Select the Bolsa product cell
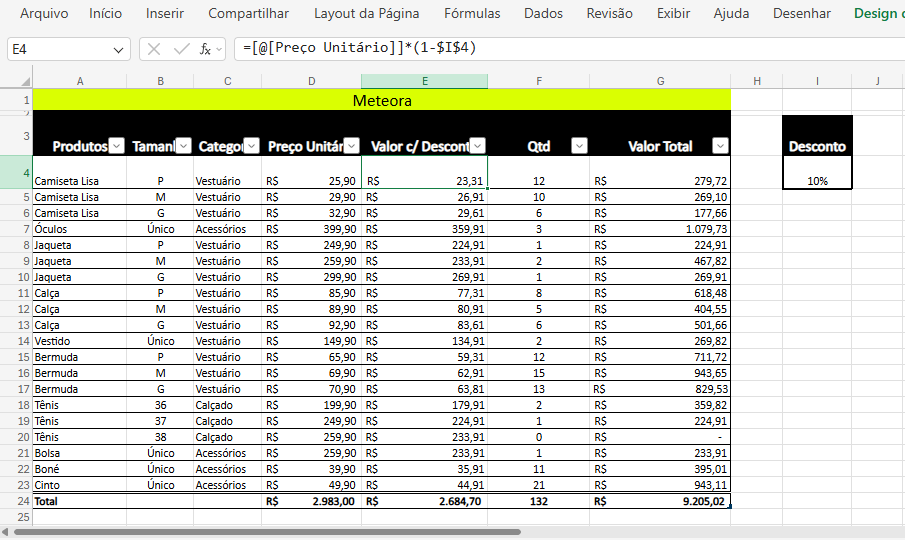 80,453
